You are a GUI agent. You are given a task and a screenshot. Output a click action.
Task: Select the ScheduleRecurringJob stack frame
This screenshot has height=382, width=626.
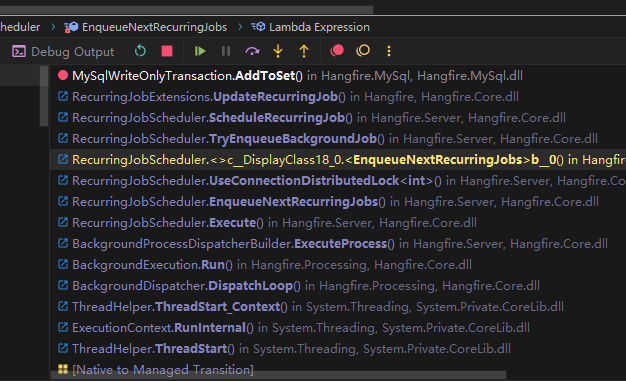pyautogui.click(x=338, y=118)
